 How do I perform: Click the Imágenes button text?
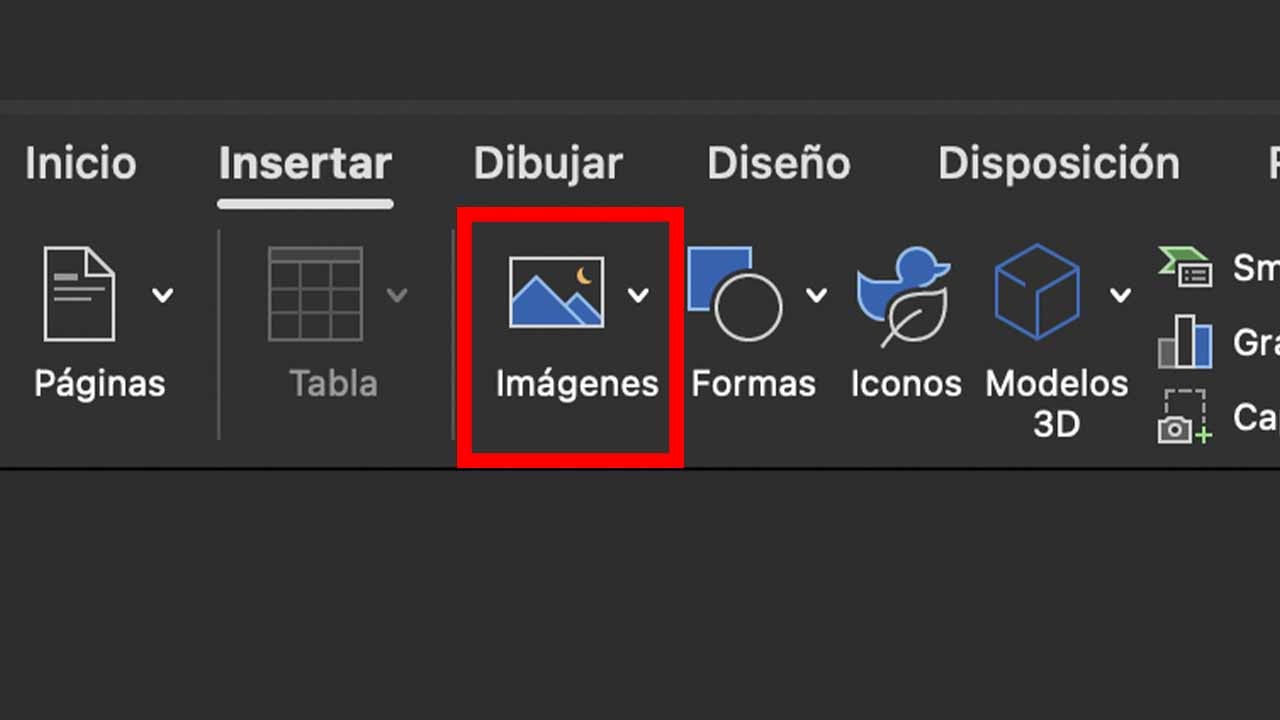pos(576,383)
